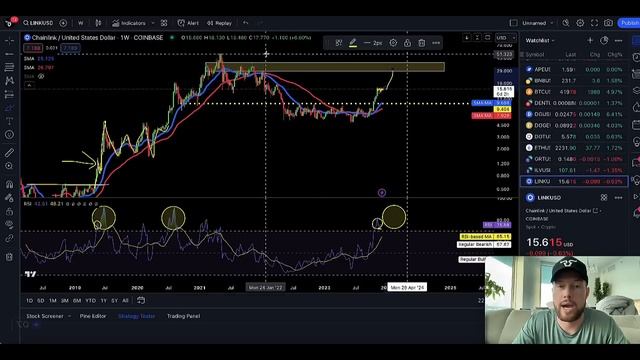
Task: Expand the Watchlist name dropdown
Action: (540, 40)
